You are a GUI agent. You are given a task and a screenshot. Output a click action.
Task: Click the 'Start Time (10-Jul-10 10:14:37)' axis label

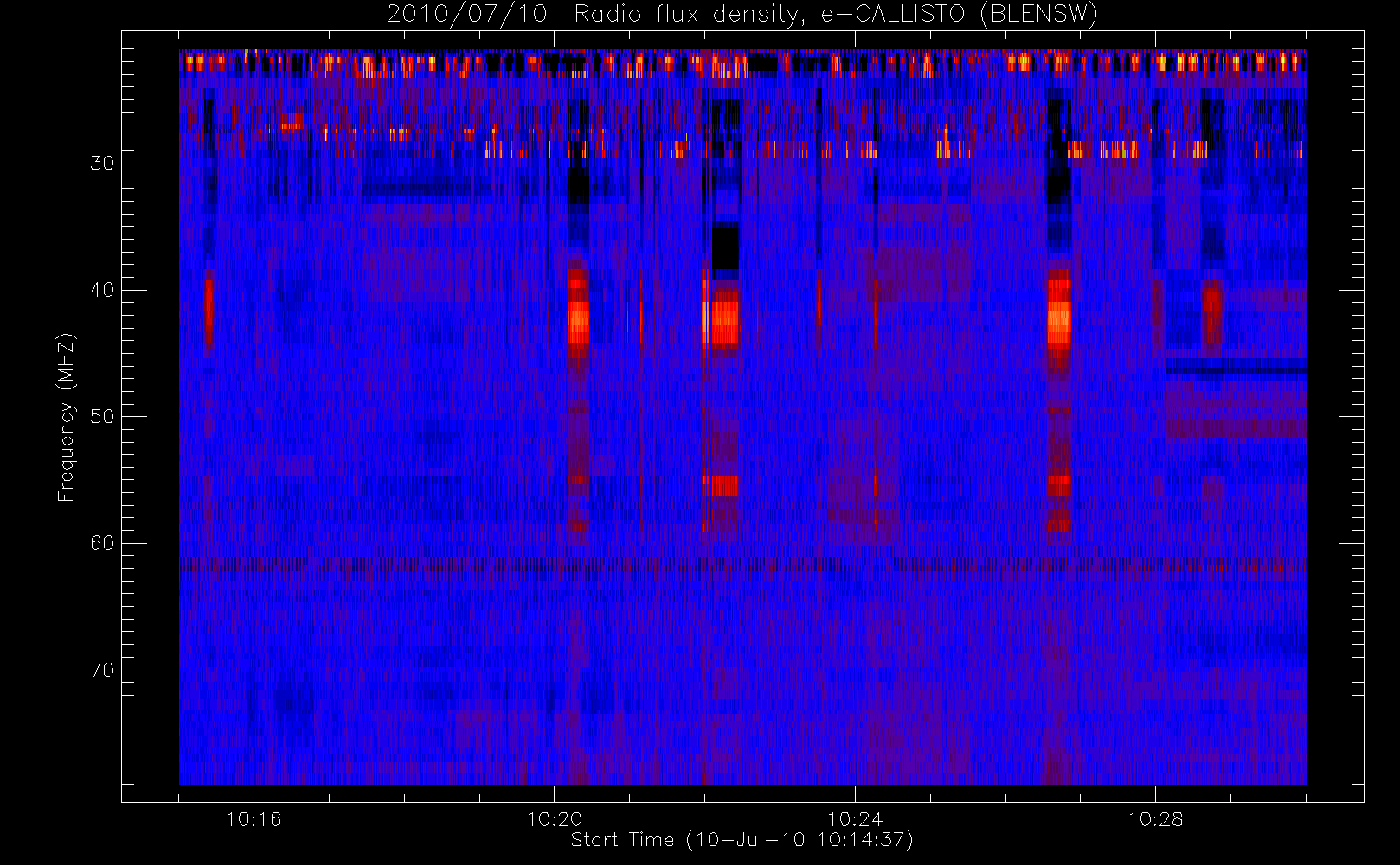[742, 839]
